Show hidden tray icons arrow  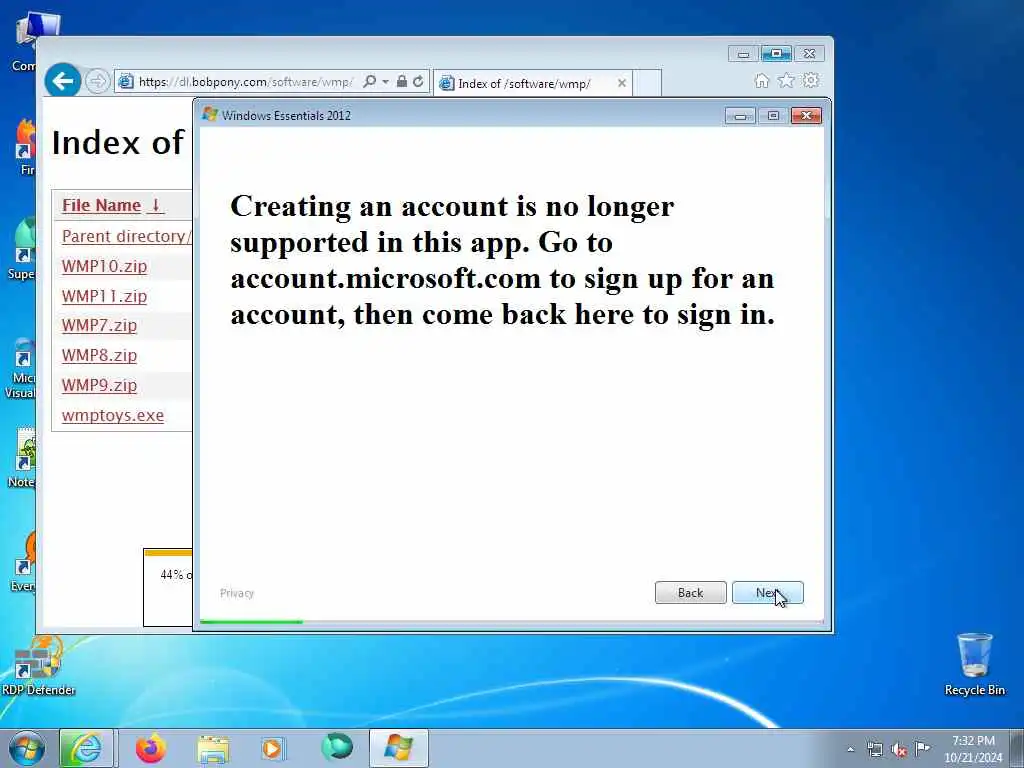(x=850, y=749)
